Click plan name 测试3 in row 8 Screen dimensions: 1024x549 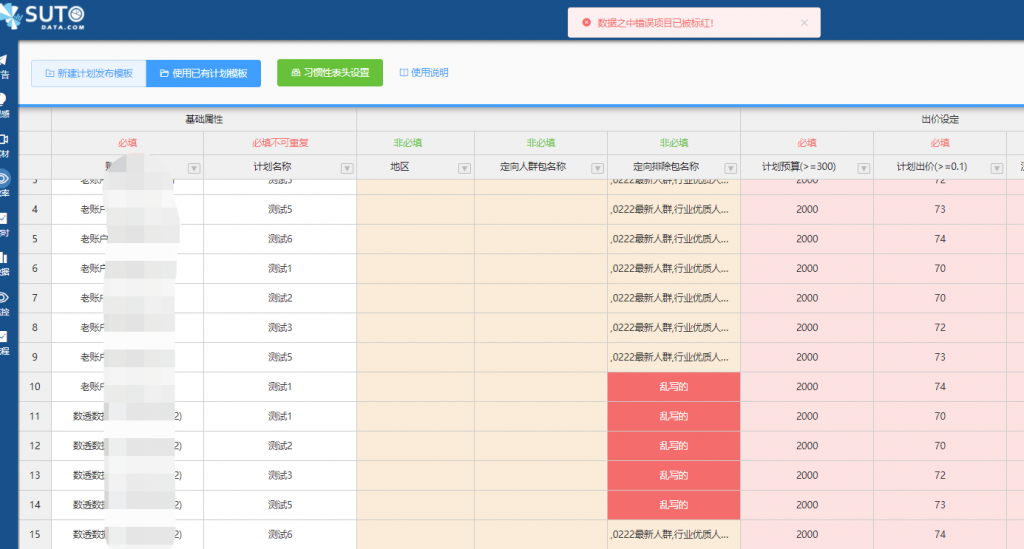(280, 328)
